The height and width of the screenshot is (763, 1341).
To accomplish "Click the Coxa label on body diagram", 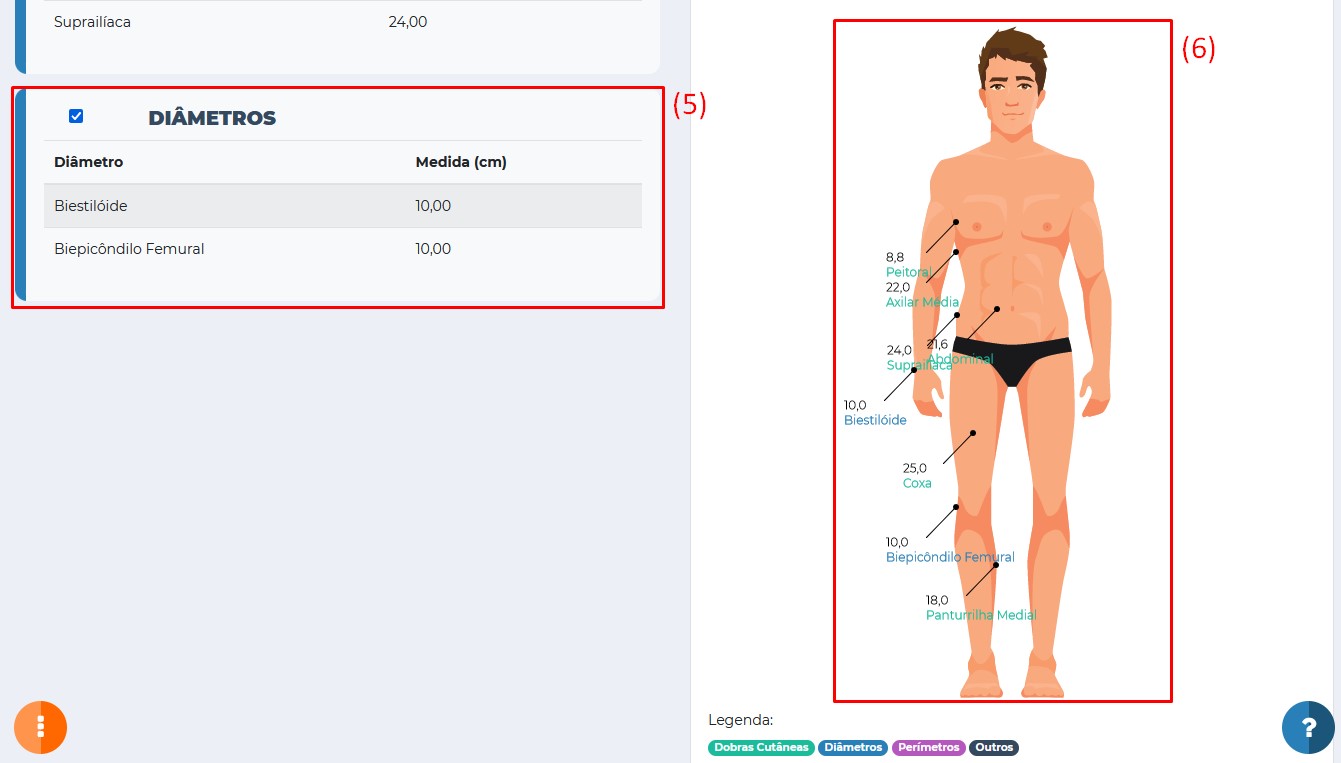I will (x=917, y=483).
